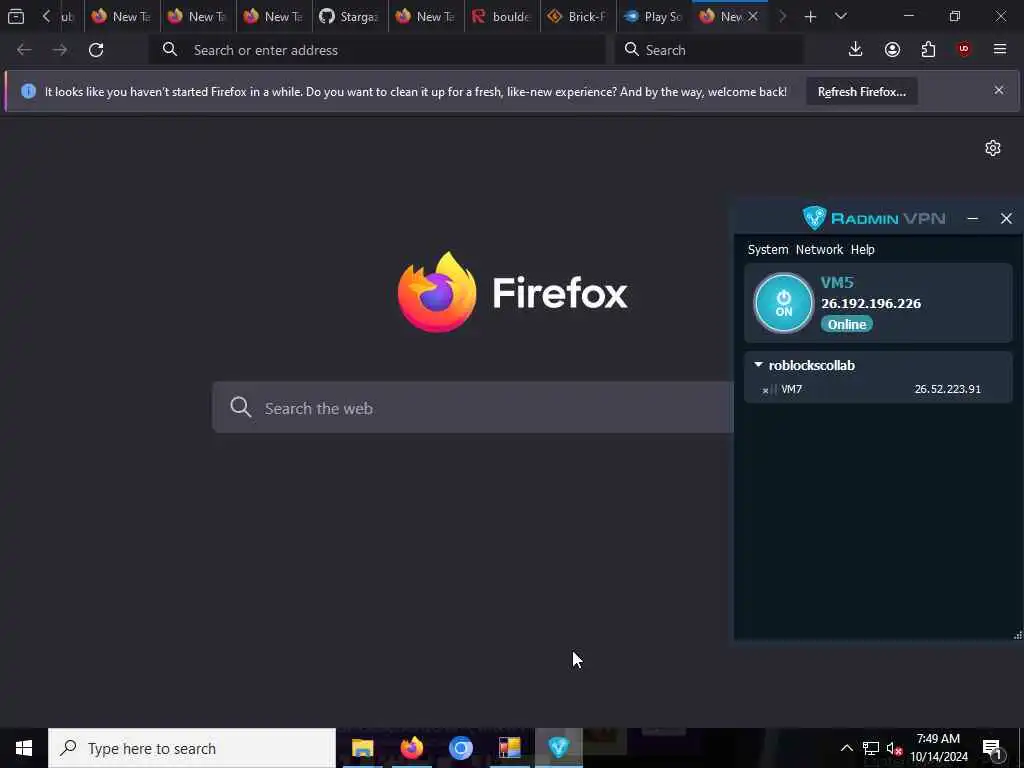1024x768 pixels.
Task: Open the Firefox account menu
Action: 892,49
